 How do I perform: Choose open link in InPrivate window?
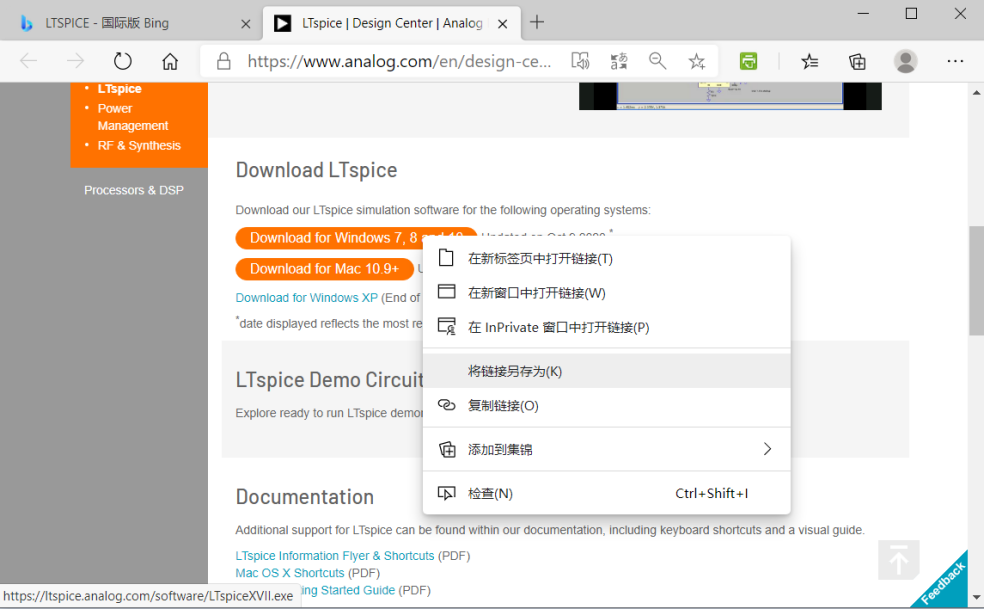pos(606,327)
